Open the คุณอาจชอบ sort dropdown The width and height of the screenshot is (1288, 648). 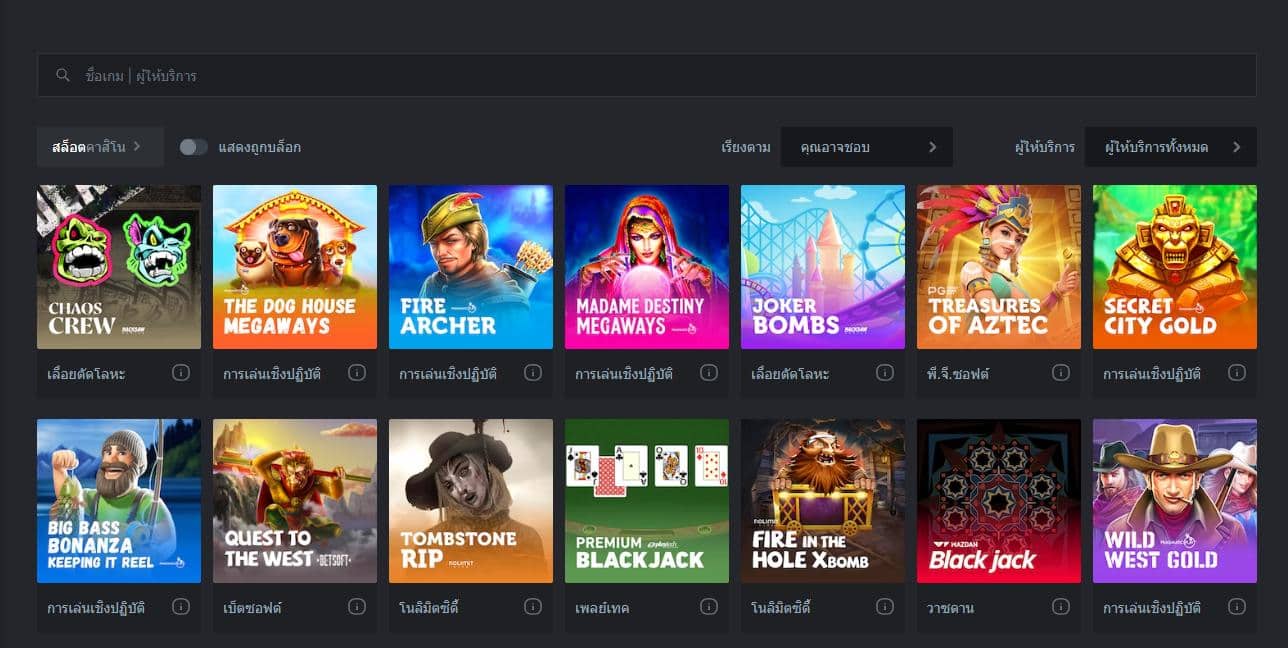[867, 147]
